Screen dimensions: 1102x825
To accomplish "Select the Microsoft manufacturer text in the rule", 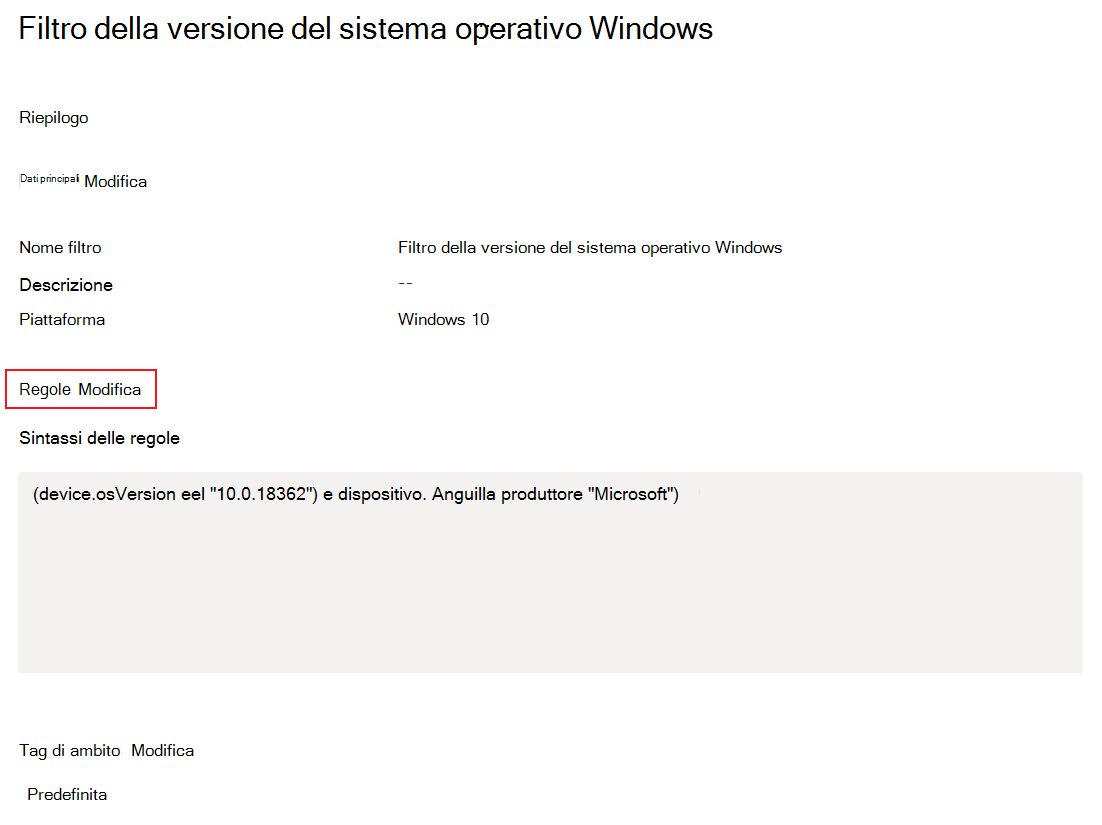I will point(630,494).
